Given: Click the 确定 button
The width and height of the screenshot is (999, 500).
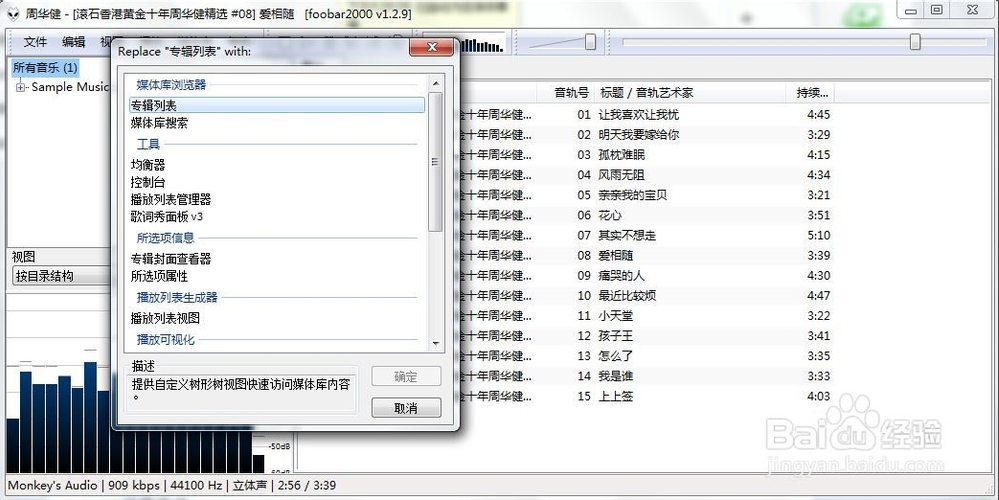Looking at the screenshot, I should (x=406, y=376).
